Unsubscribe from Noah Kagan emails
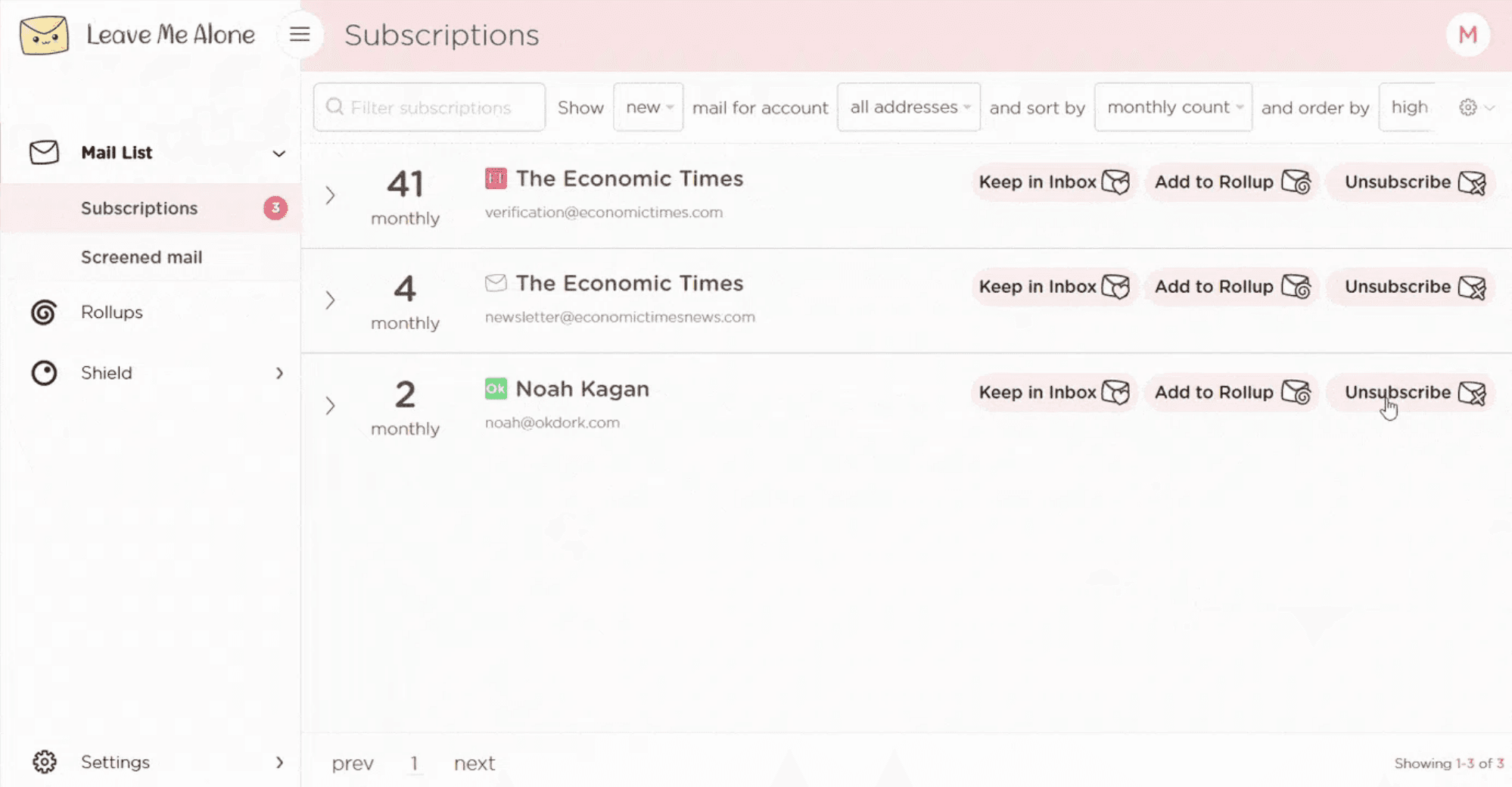This screenshot has height=787, width=1512. click(1412, 393)
